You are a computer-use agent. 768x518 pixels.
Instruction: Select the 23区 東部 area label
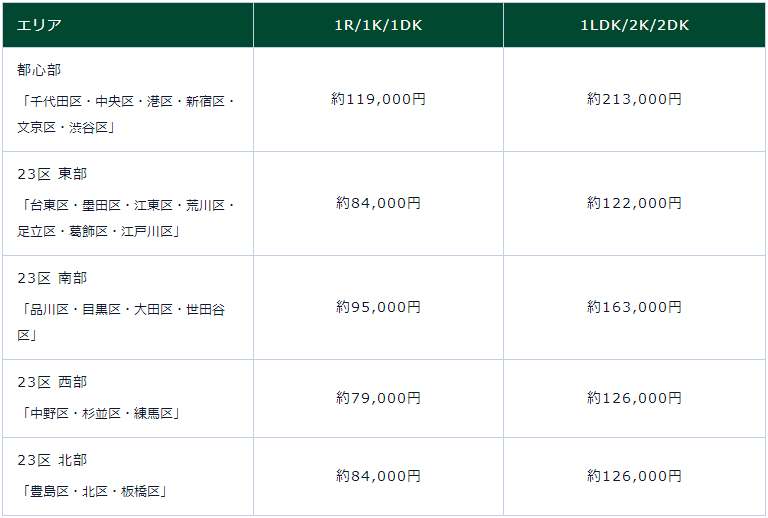pyautogui.click(x=52, y=174)
